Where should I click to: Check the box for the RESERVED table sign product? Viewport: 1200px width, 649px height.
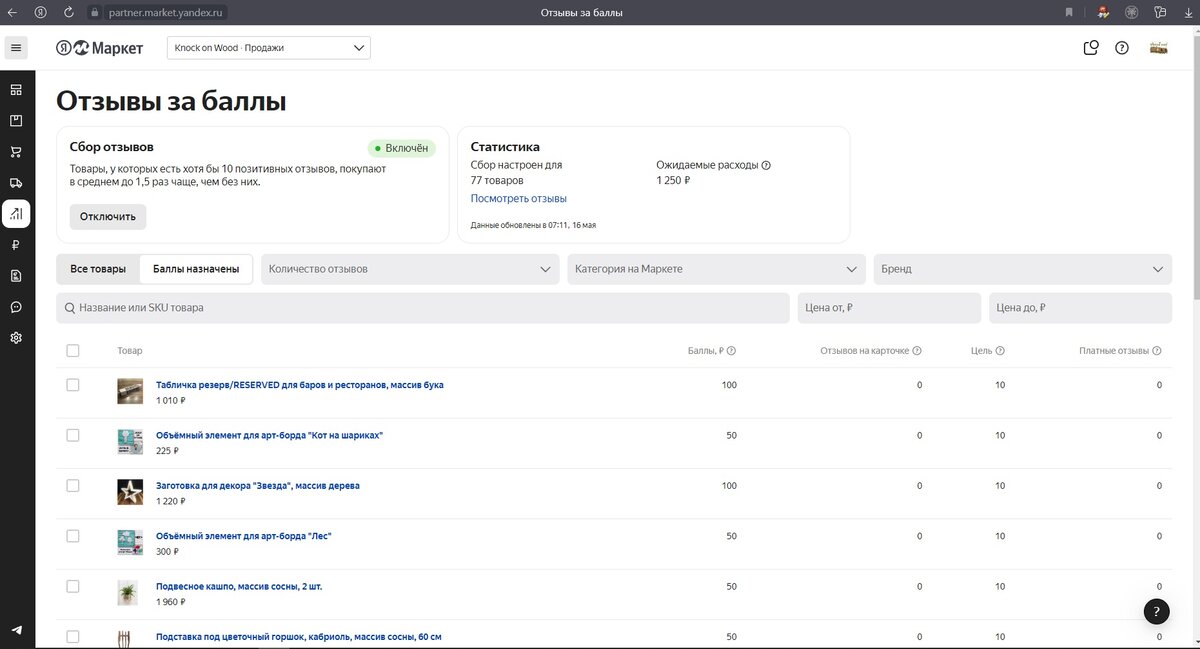click(x=72, y=385)
